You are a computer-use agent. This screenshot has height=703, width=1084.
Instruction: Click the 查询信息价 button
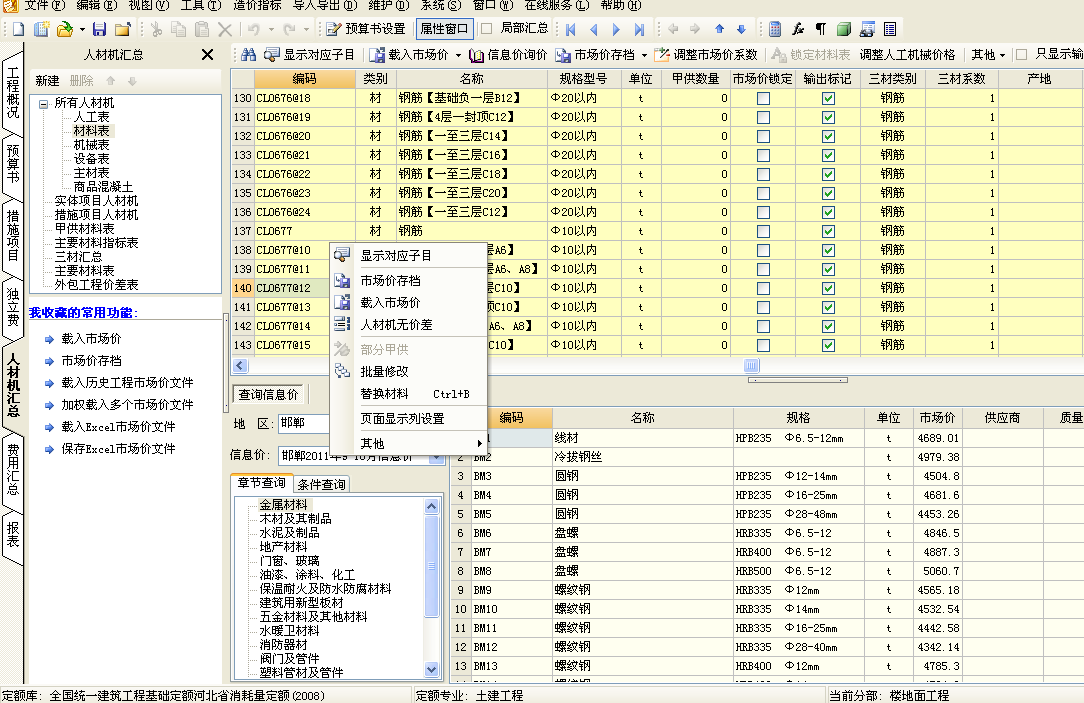pos(268,395)
